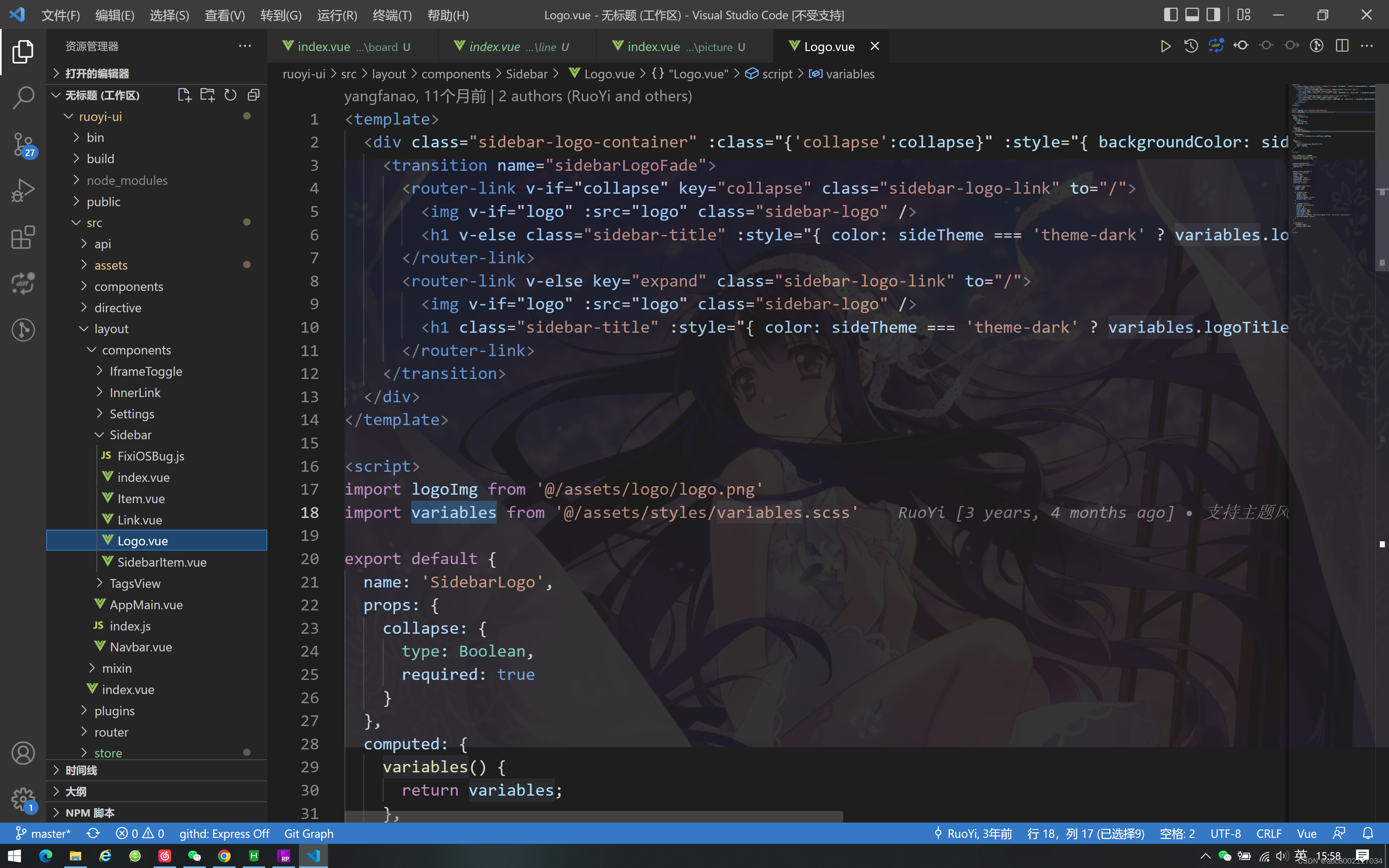Change Vue language mode in status bar
The image size is (1389, 868).
tap(1306, 833)
